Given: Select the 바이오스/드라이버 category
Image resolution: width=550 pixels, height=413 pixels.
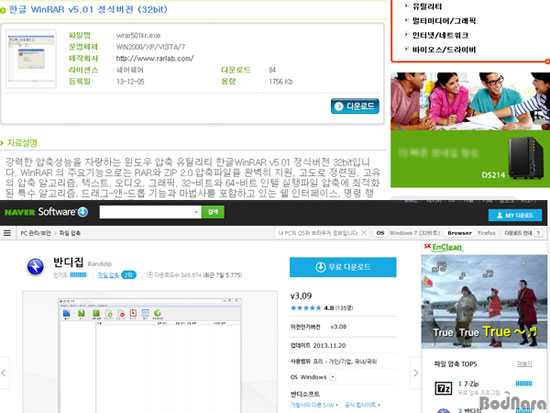Looking at the screenshot, I should [444, 49].
